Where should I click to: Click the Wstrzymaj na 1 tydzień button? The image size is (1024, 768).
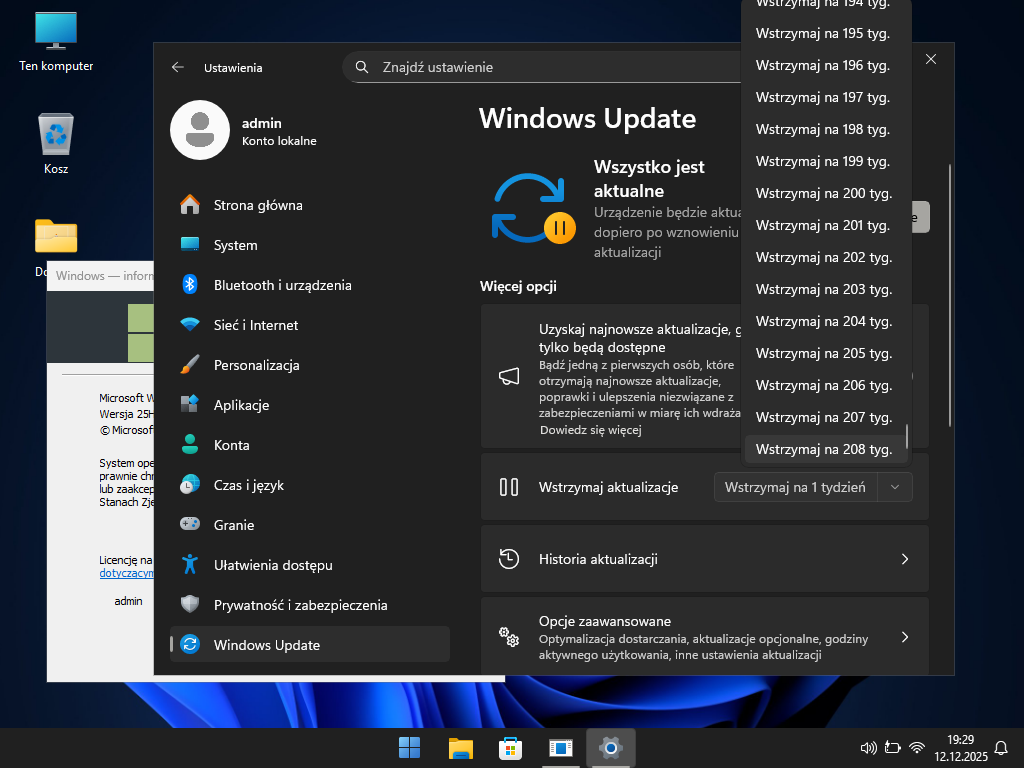[x=795, y=487]
